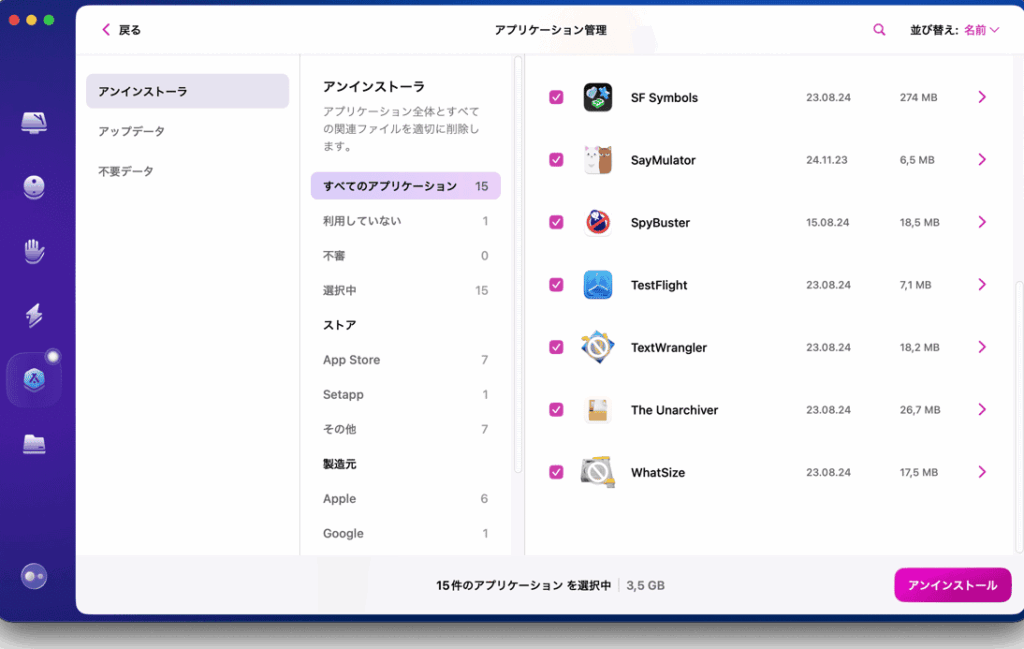Filter by App Store category
The width and height of the screenshot is (1024, 649).
tap(351, 360)
